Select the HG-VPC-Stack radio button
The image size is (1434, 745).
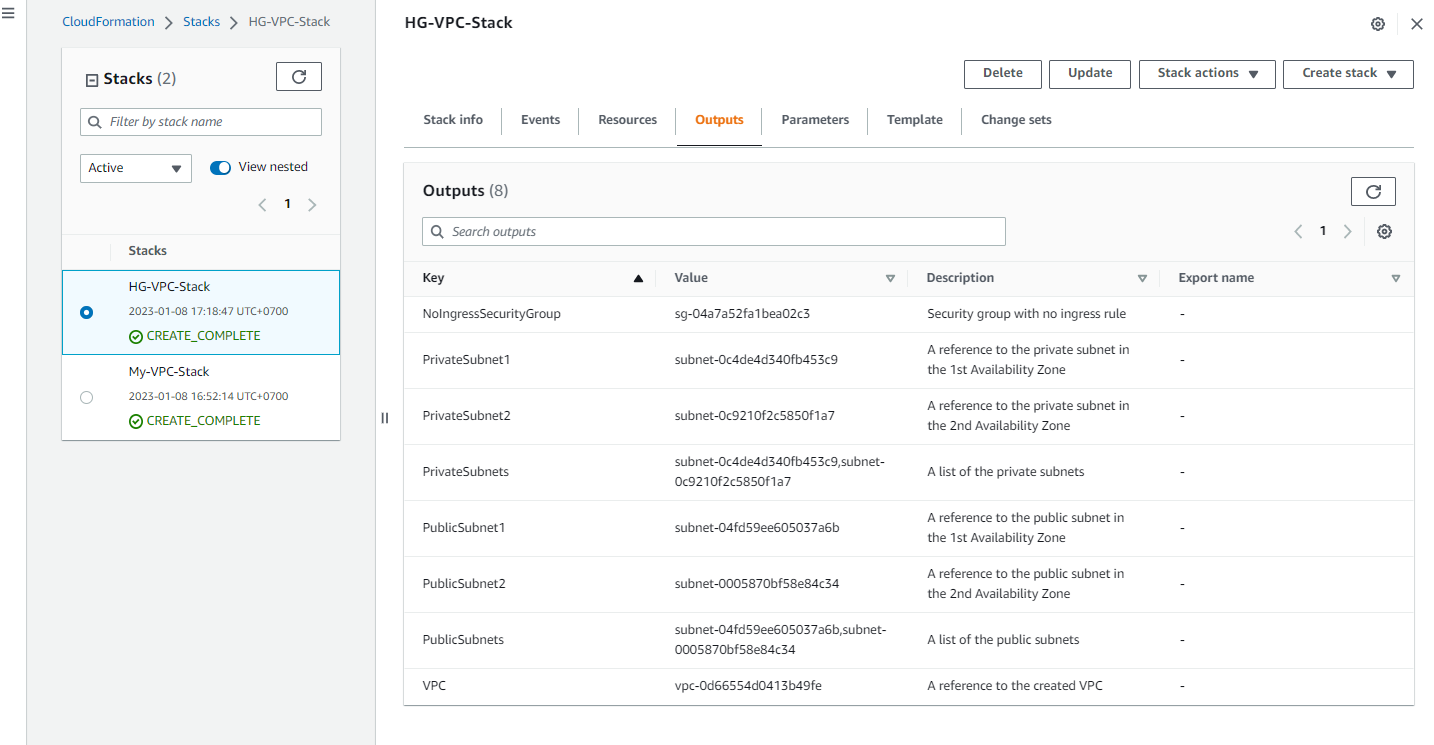tap(86, 312)
